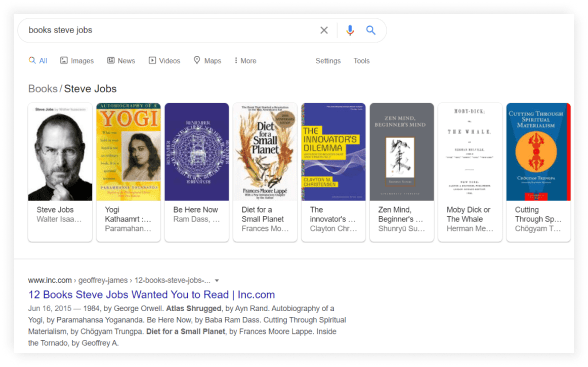This screenshot has height=367, width=588.
Task: Click author name 'Ram Dass, ...'
Action: (x=196, y=219)
